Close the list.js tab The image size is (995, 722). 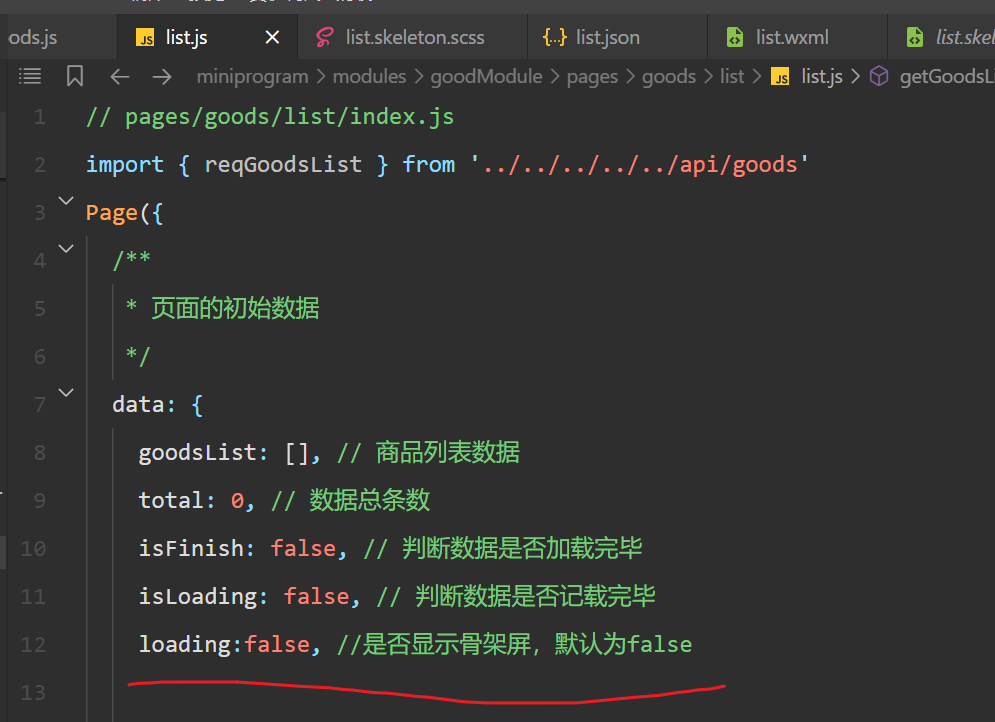[272, 38]
